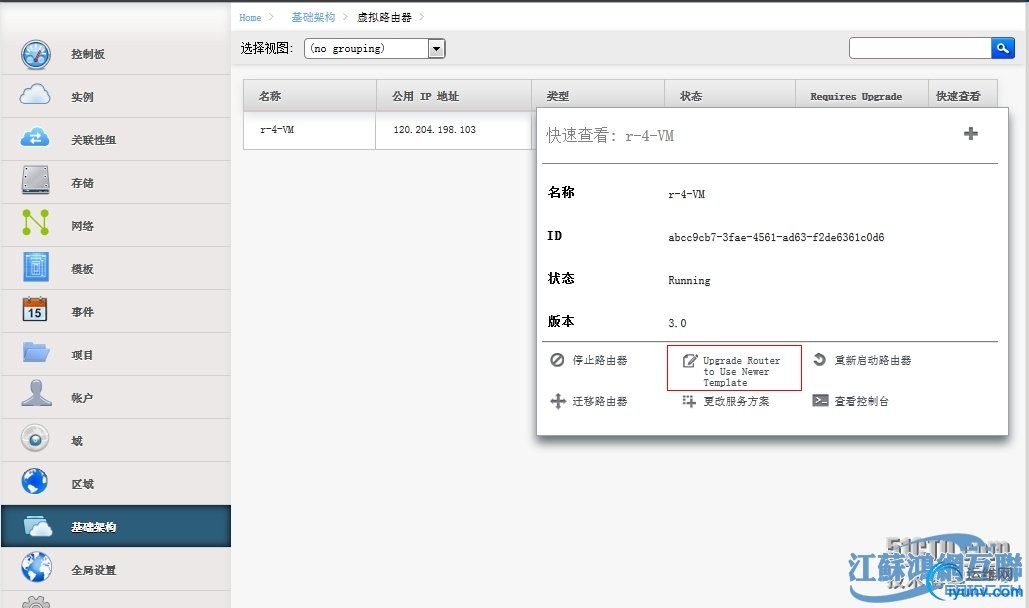The image size is (1029, 608).
Task: Click the 关联性组 affinity groups icon
Action: (x=35, y=138)
